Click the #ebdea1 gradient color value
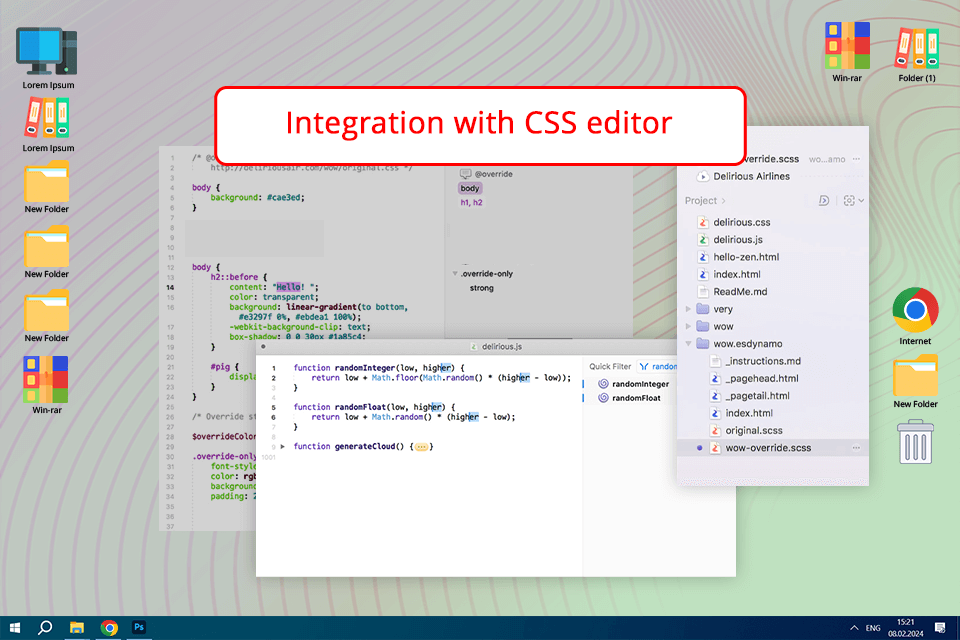The image size is (960, 640). [314, 317]
